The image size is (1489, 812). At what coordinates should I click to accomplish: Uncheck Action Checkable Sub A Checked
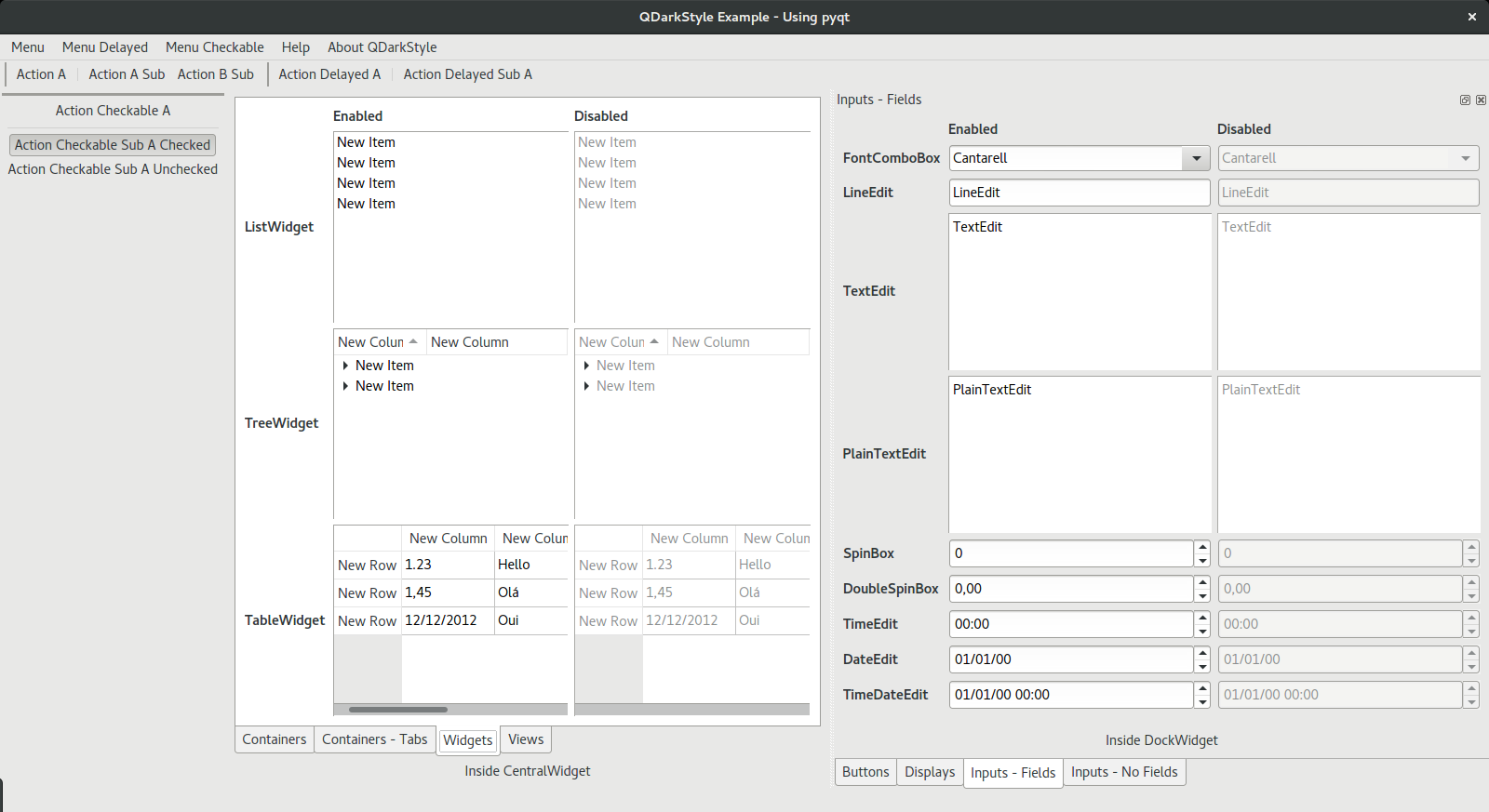[x=113, y=145]
